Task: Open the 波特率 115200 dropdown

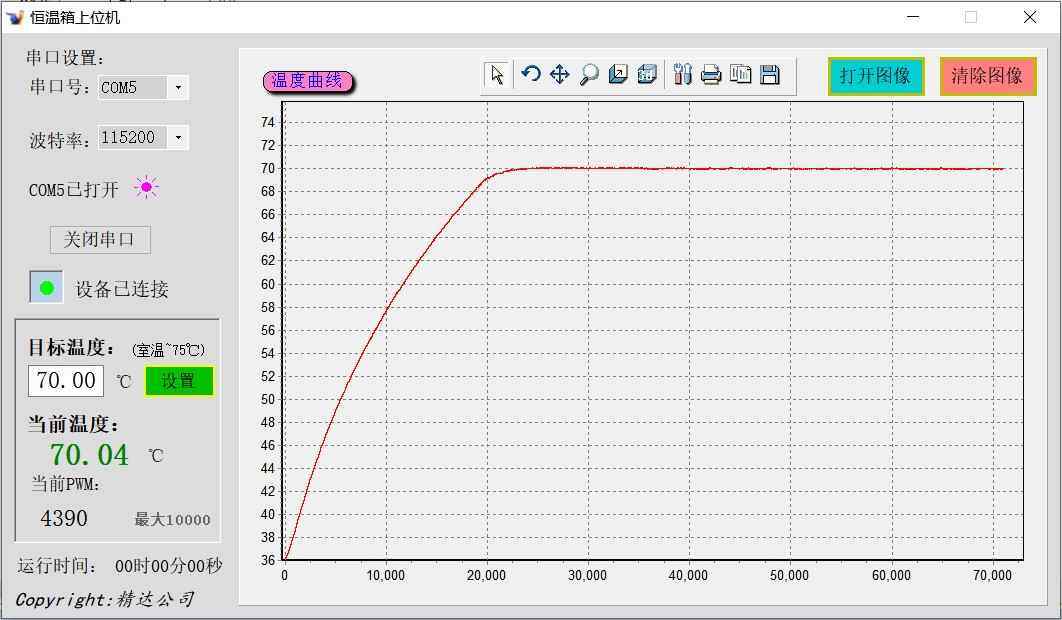Action: click(x=177, y=138)
